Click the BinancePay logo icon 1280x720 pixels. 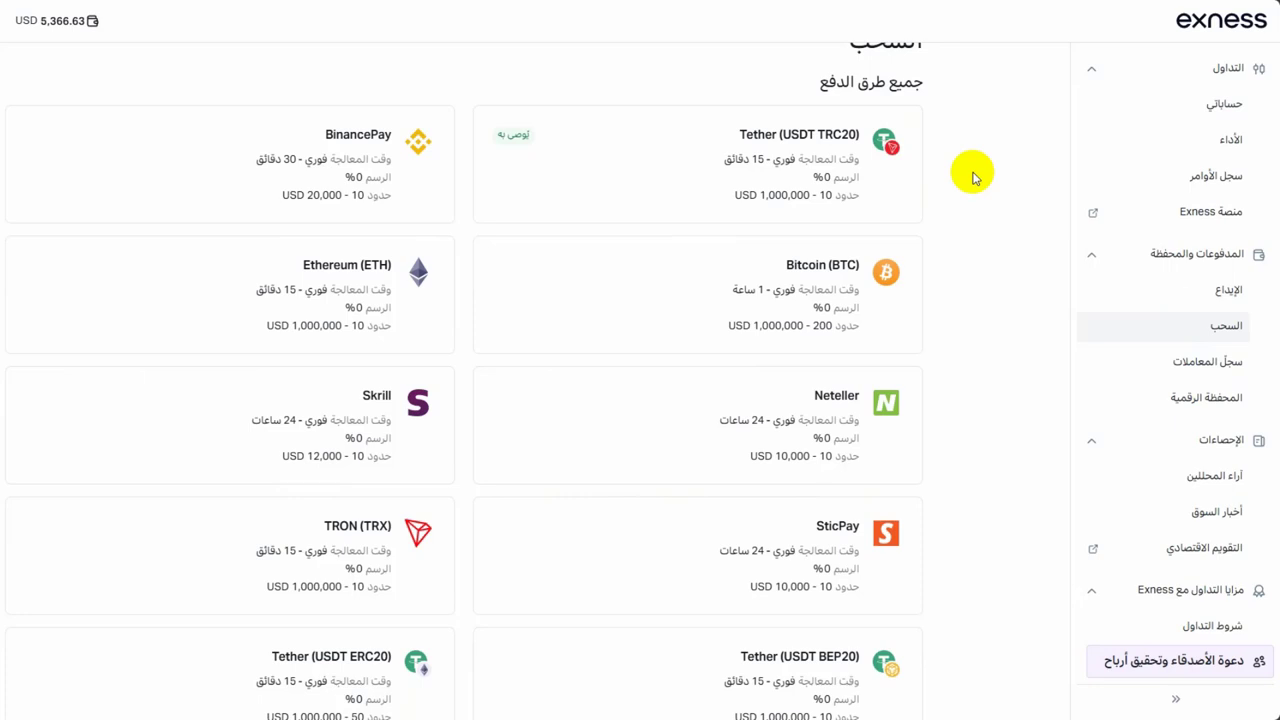click(418, 141)
